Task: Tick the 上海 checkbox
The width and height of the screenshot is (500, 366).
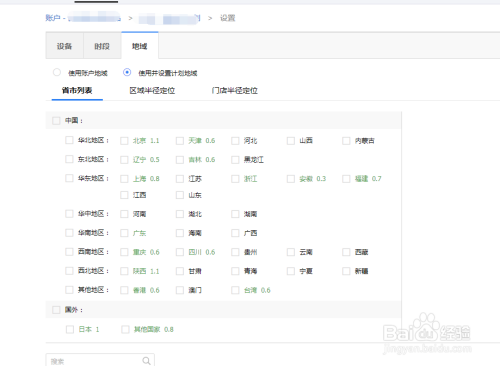Action: tap(124, 179)
